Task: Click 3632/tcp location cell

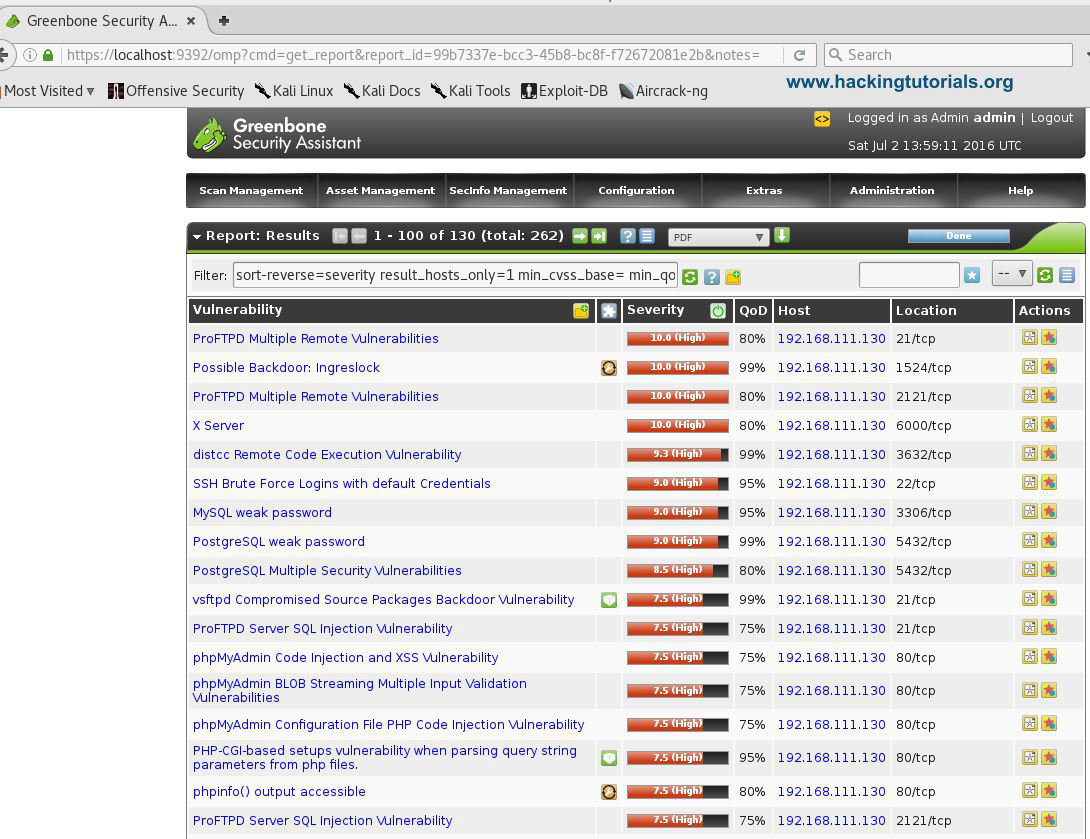Action: point(923,455)
